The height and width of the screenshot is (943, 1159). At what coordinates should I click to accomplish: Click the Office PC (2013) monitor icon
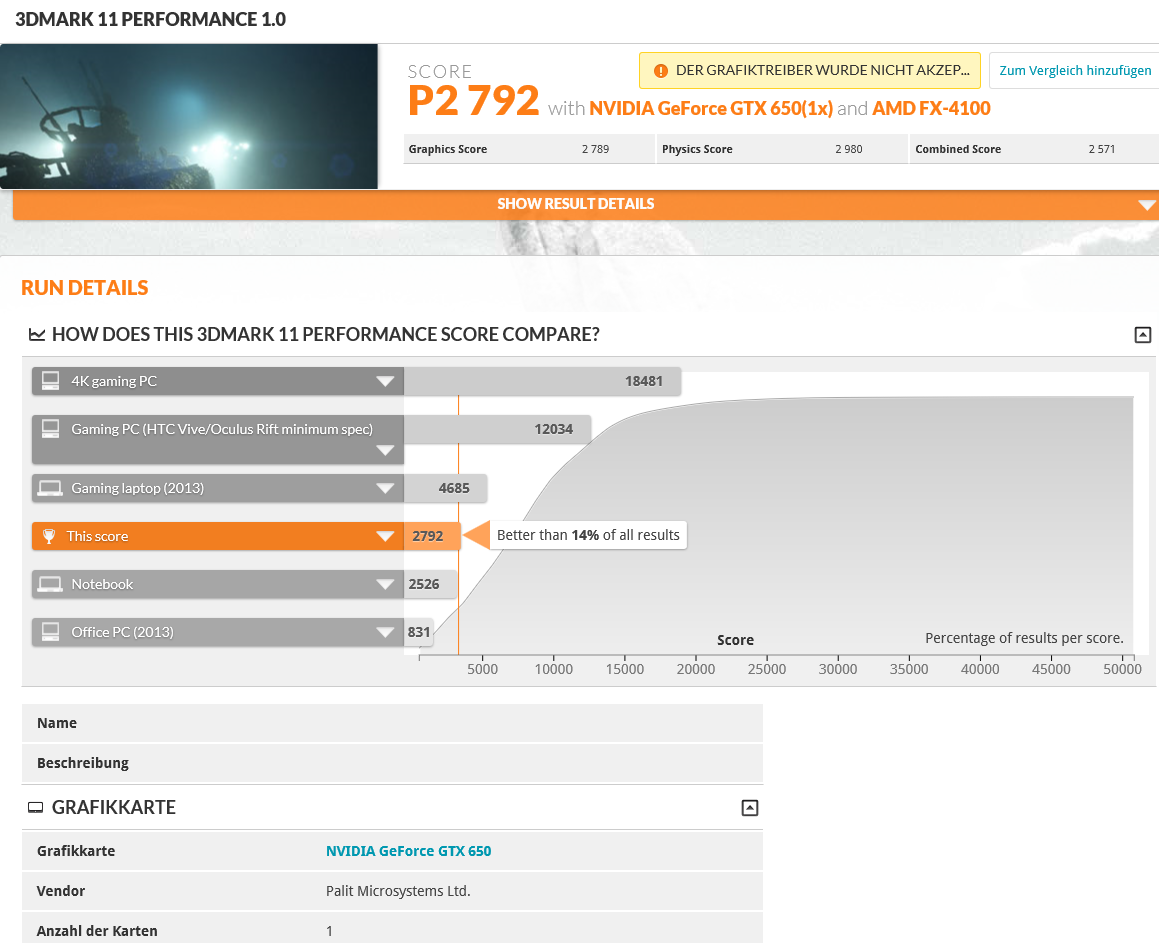pyautogui.click(x=50, y=632)
